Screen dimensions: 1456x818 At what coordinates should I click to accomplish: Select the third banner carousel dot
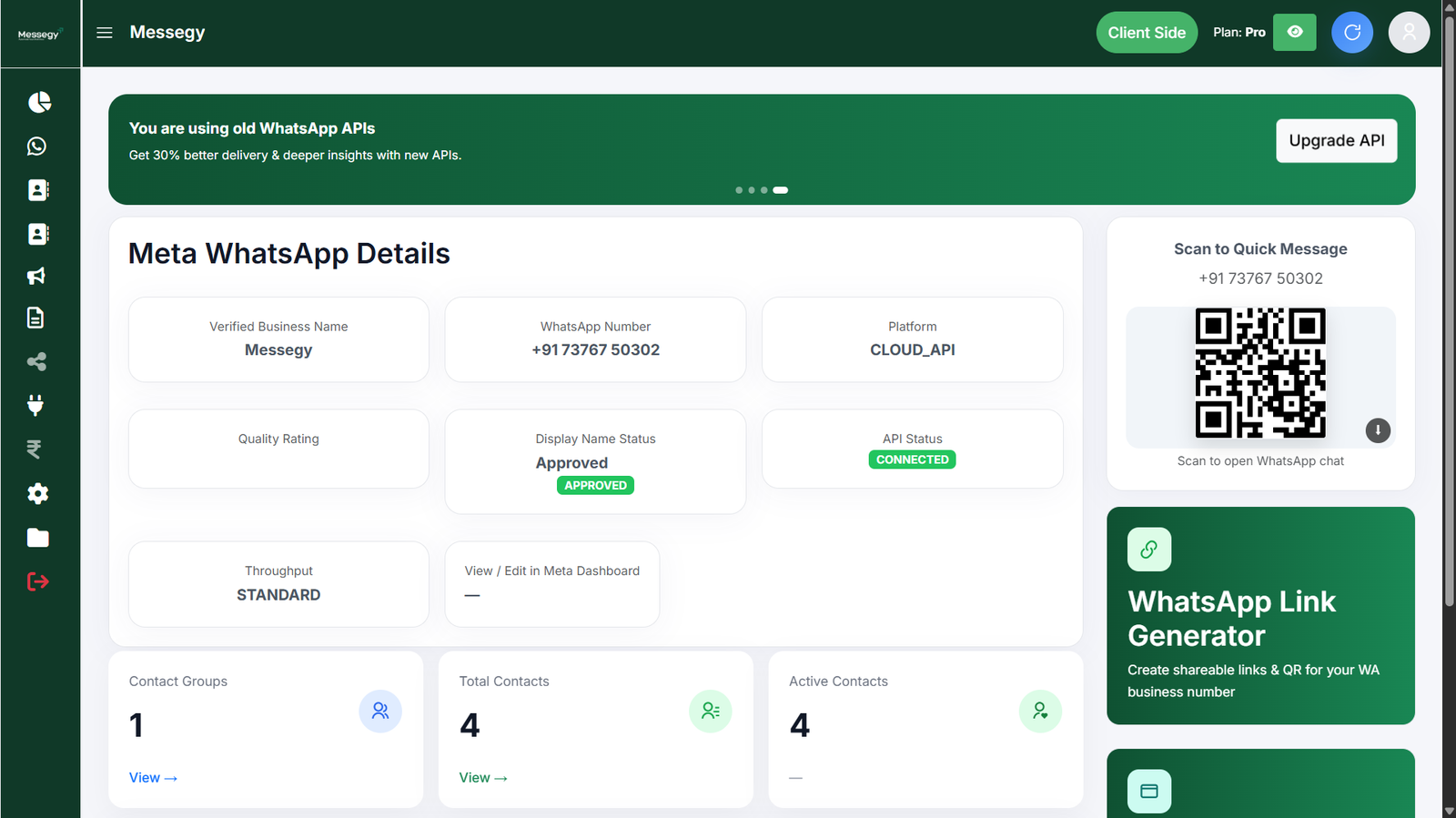(764, 190)
